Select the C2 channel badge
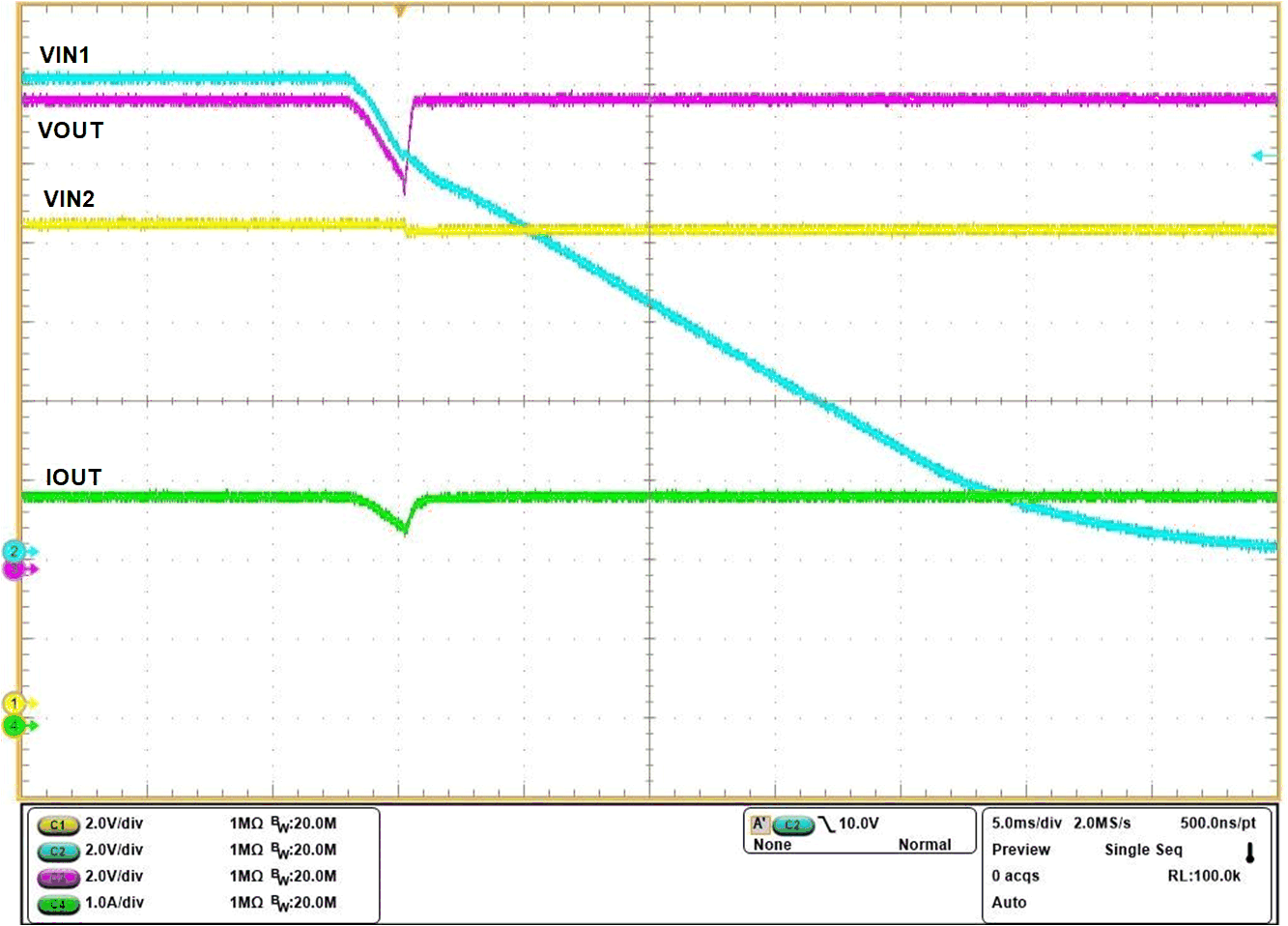Screen dimensions: 1288x926 click(x=56, y=851)
